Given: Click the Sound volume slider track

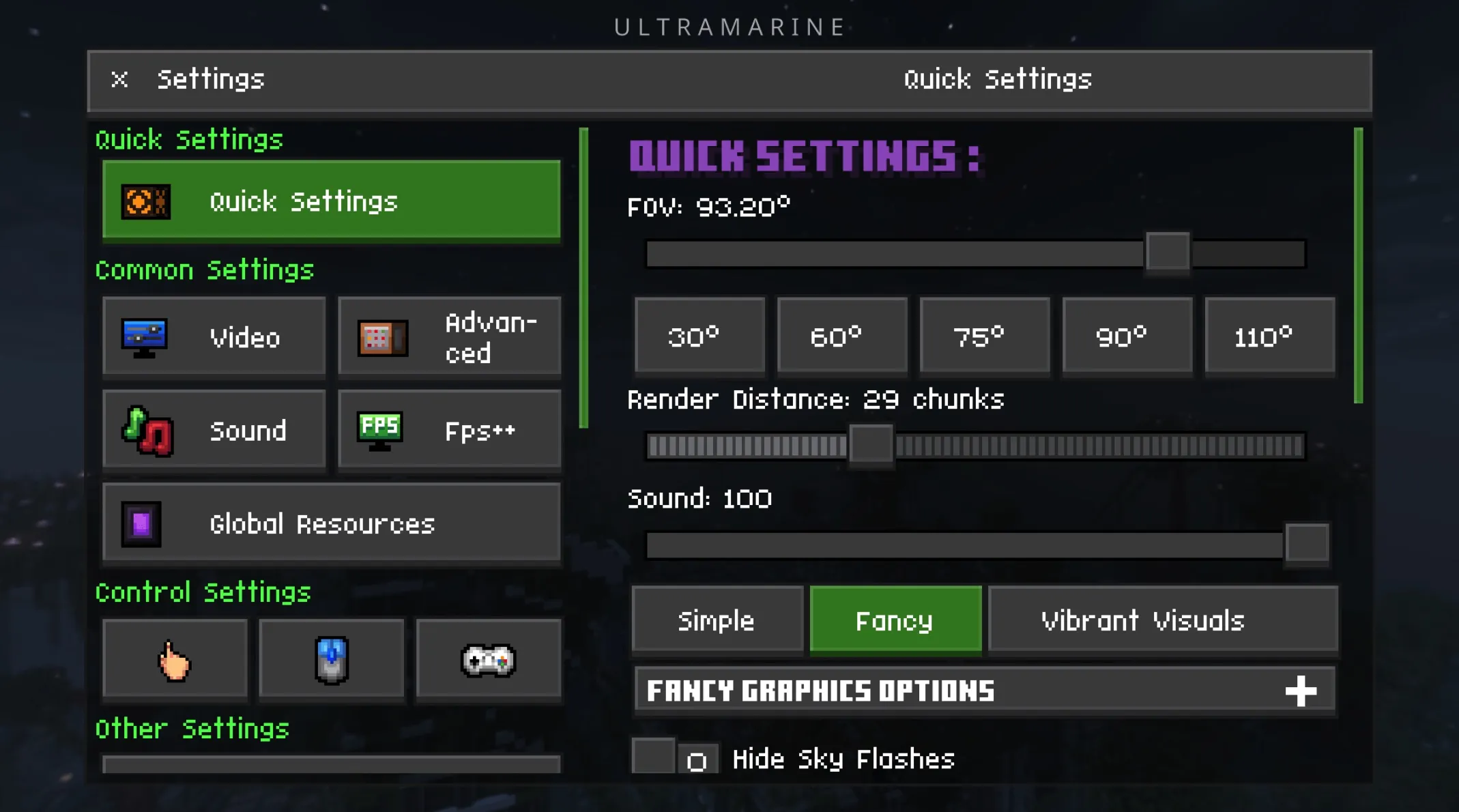Looking at the screenshot, I should click(955, 545).
